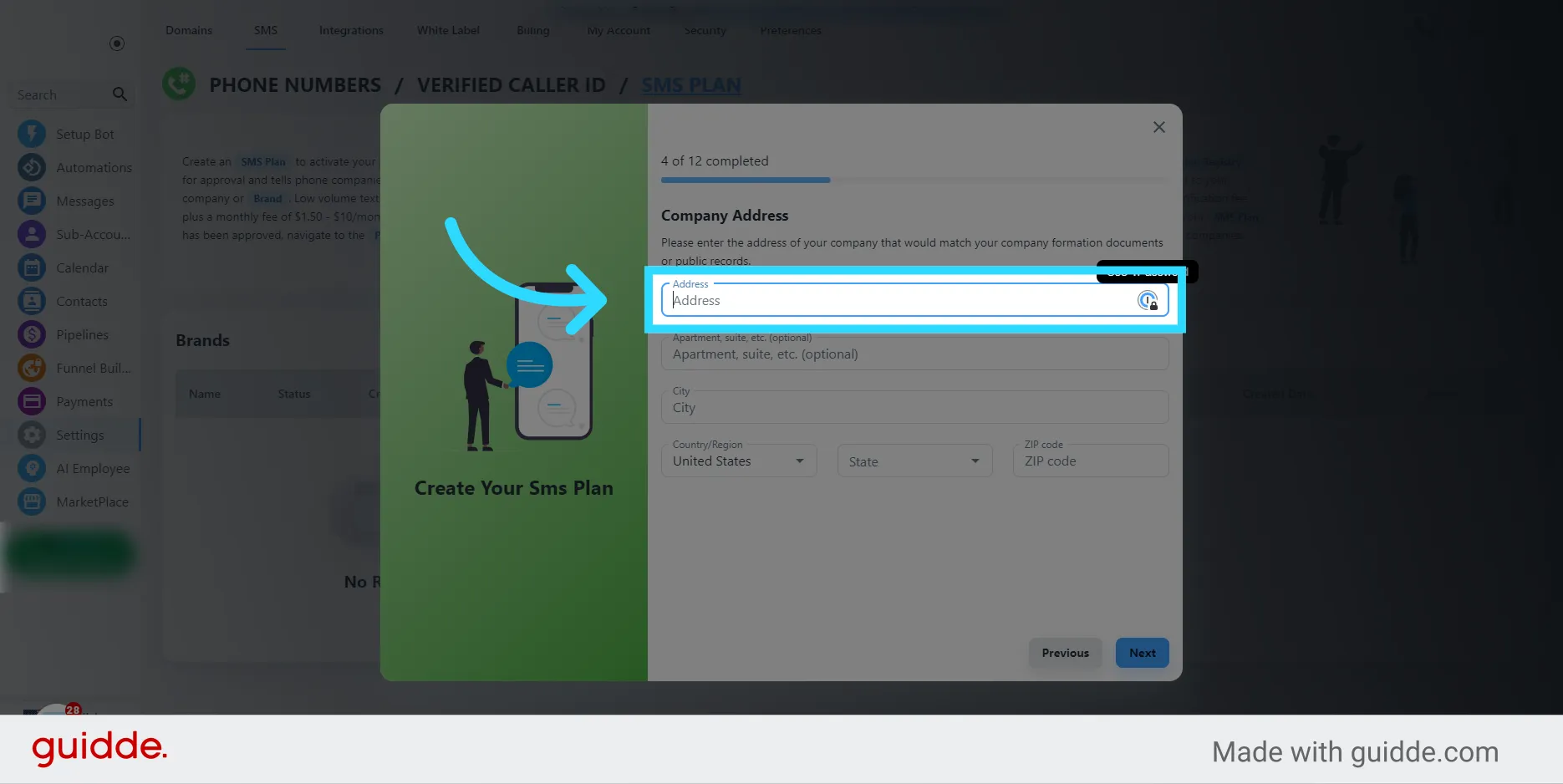This screenshot has height=784, width=1563.
Task: Switch to the My Account tab
Action: [619, 31]
